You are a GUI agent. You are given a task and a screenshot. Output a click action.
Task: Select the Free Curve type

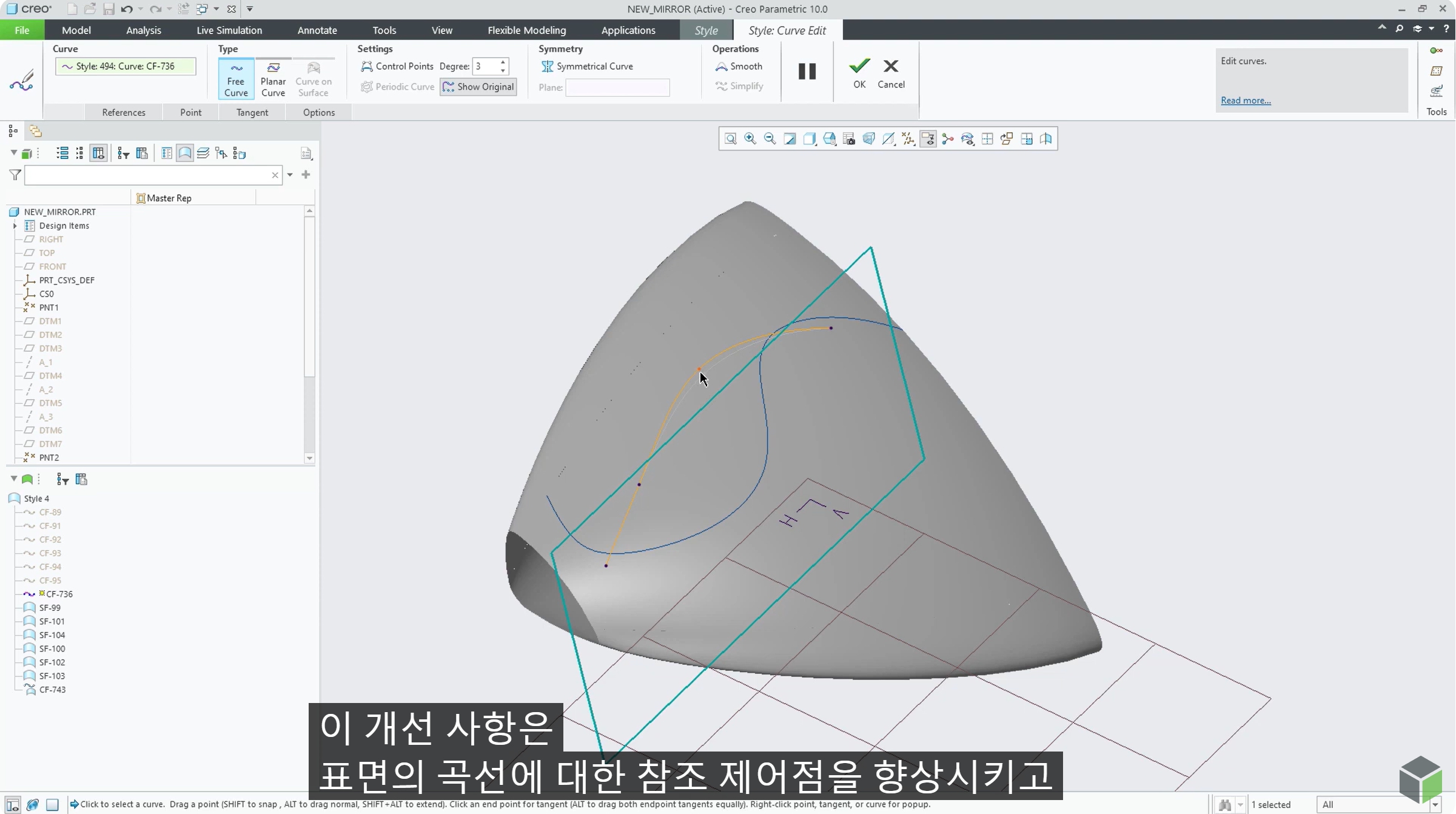236,79
